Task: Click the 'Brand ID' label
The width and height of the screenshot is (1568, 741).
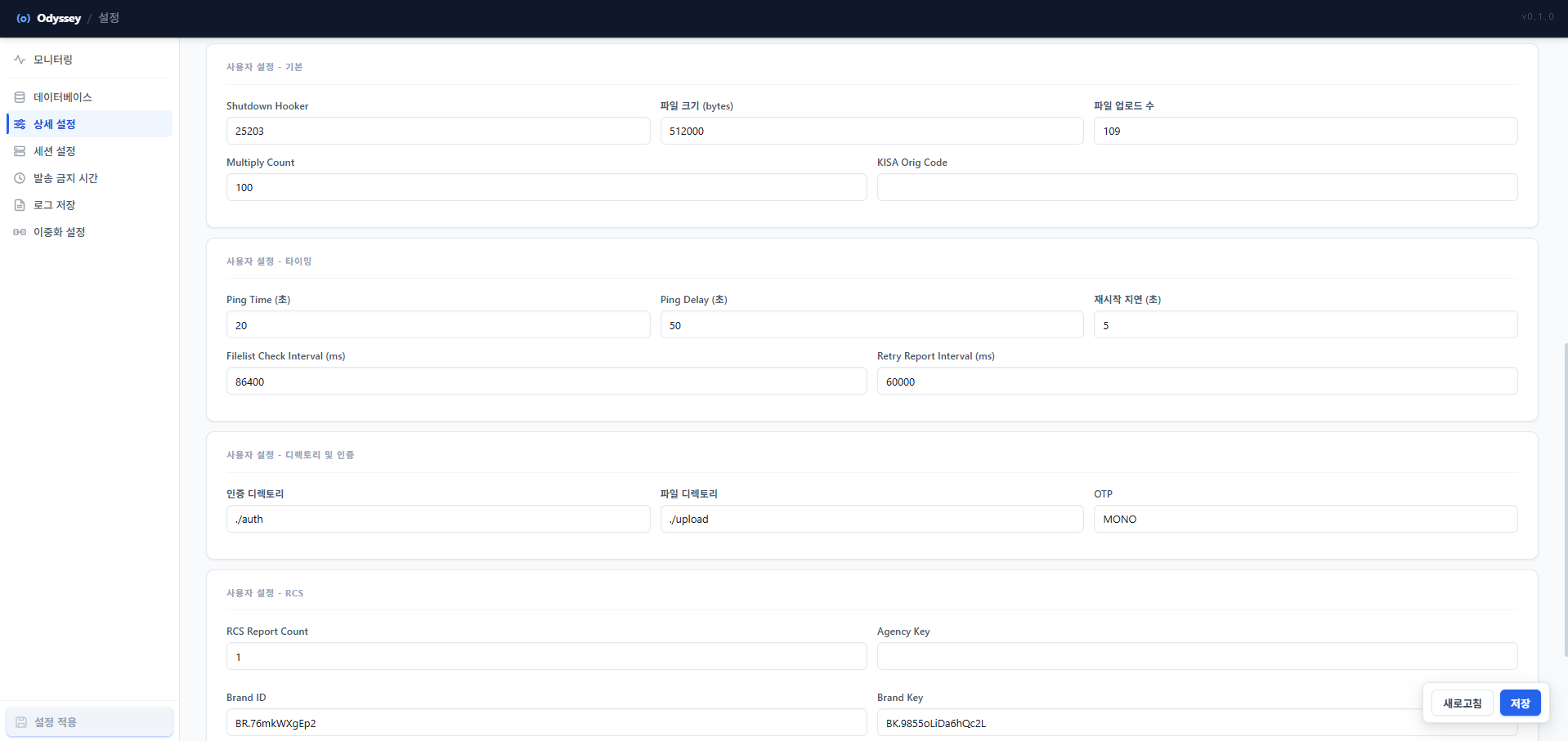Action: tap(246, 698)
